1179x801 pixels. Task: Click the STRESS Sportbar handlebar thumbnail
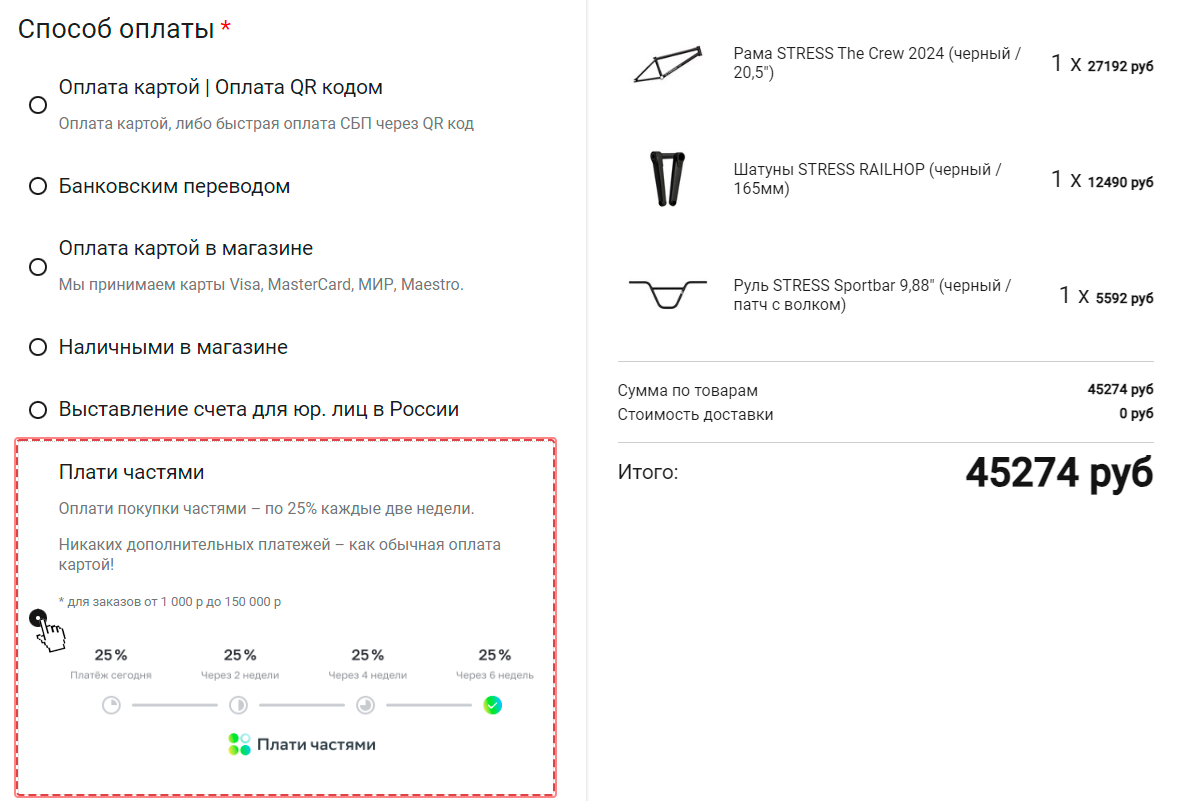(x=667, y=294)
